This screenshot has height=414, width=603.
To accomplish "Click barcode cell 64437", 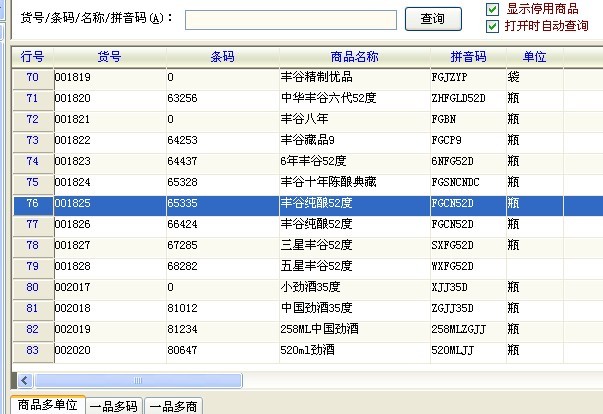I will 182,161.
